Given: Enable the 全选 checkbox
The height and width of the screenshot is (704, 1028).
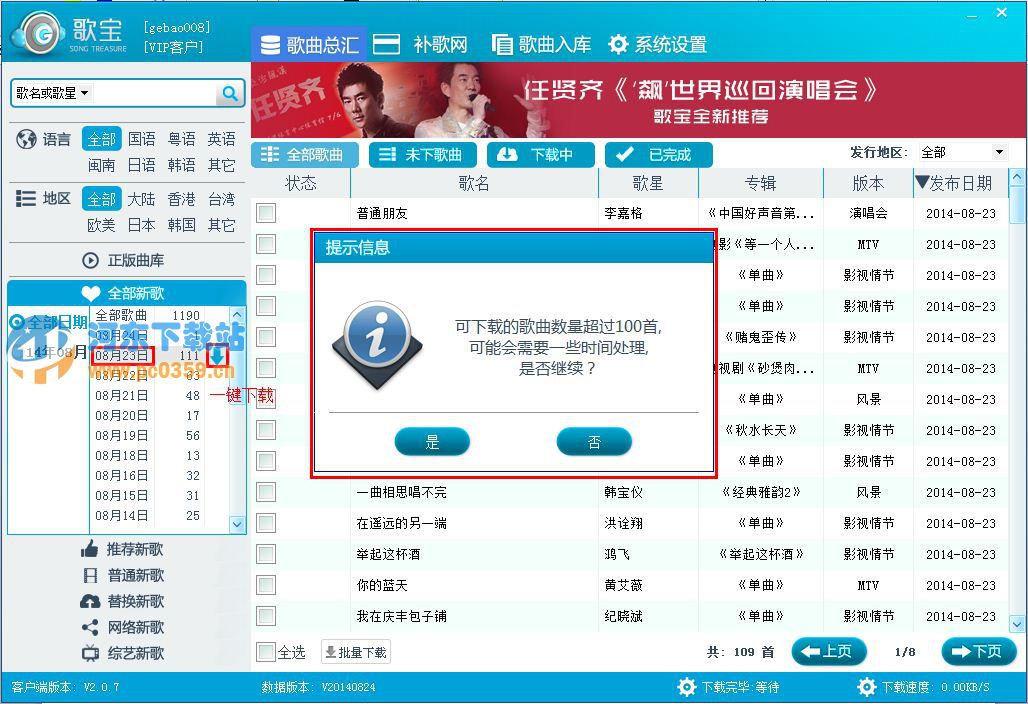Looking at the screenshot, I should 266,651.
